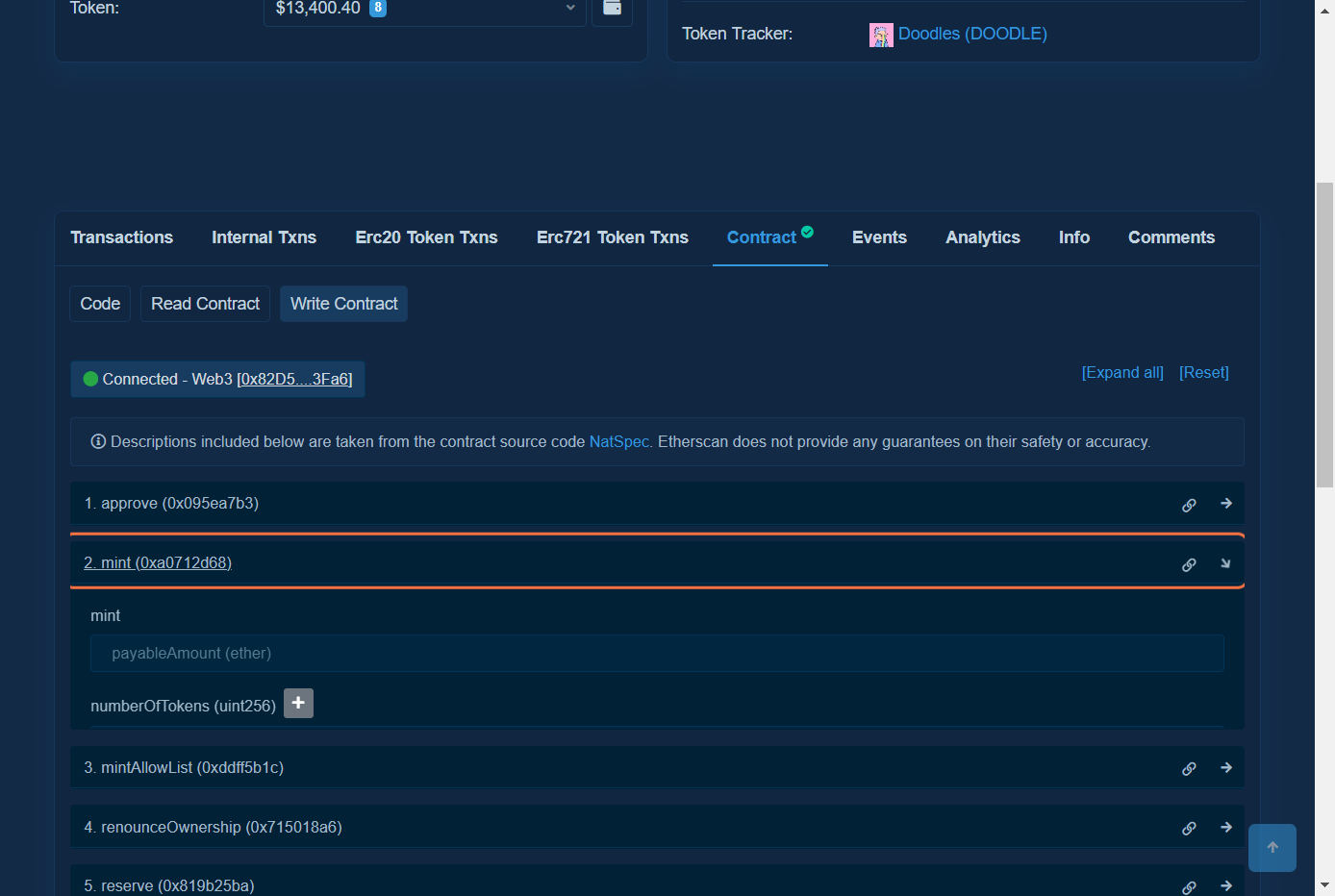Image resolution: width=1335 pixels, height=896 pixels.
Task: Expand the renounceOwnership method arrow
Action: pos(1226,827)
